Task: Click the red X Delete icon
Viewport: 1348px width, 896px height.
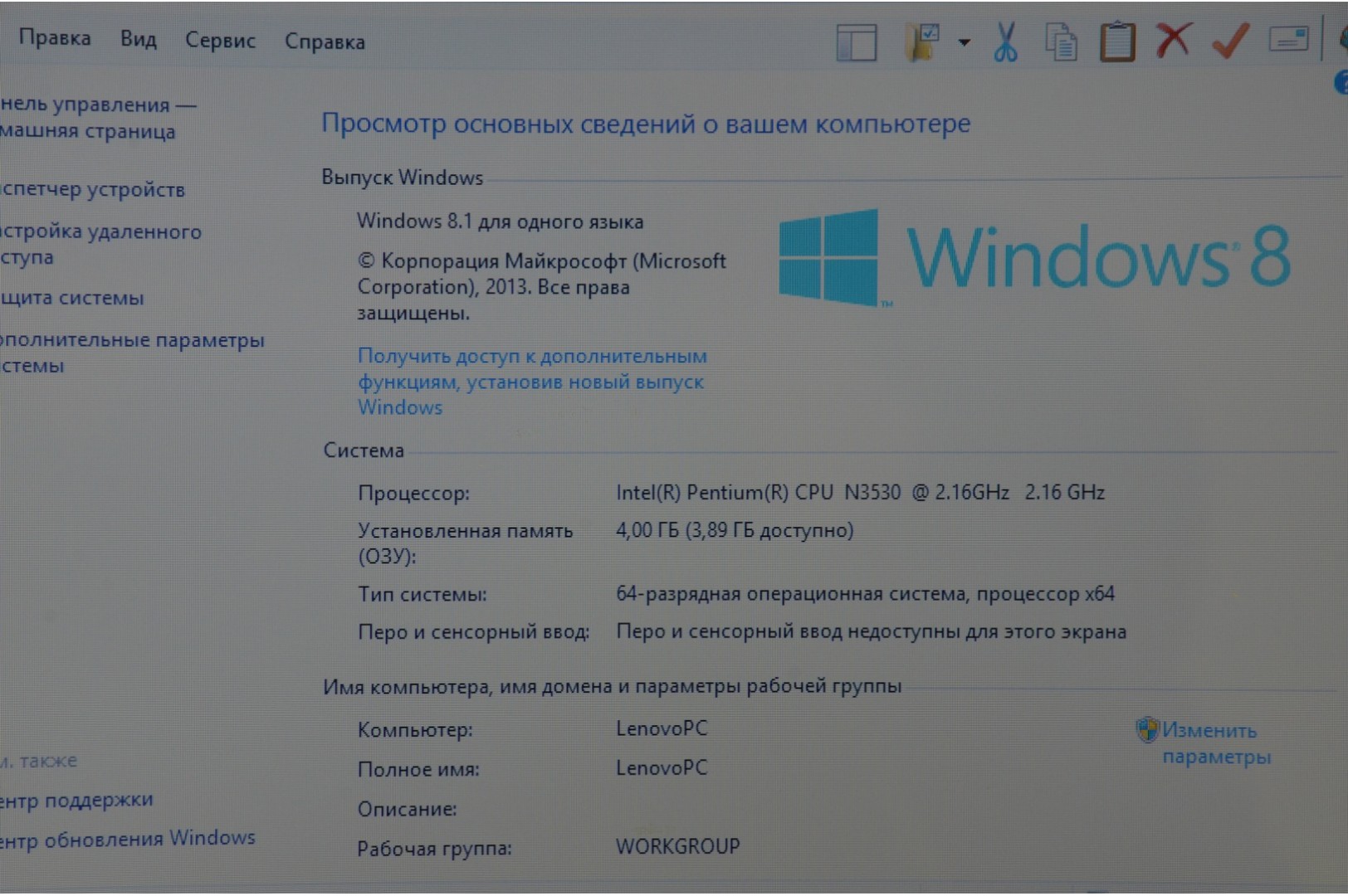Action: tap(1174, 40)
